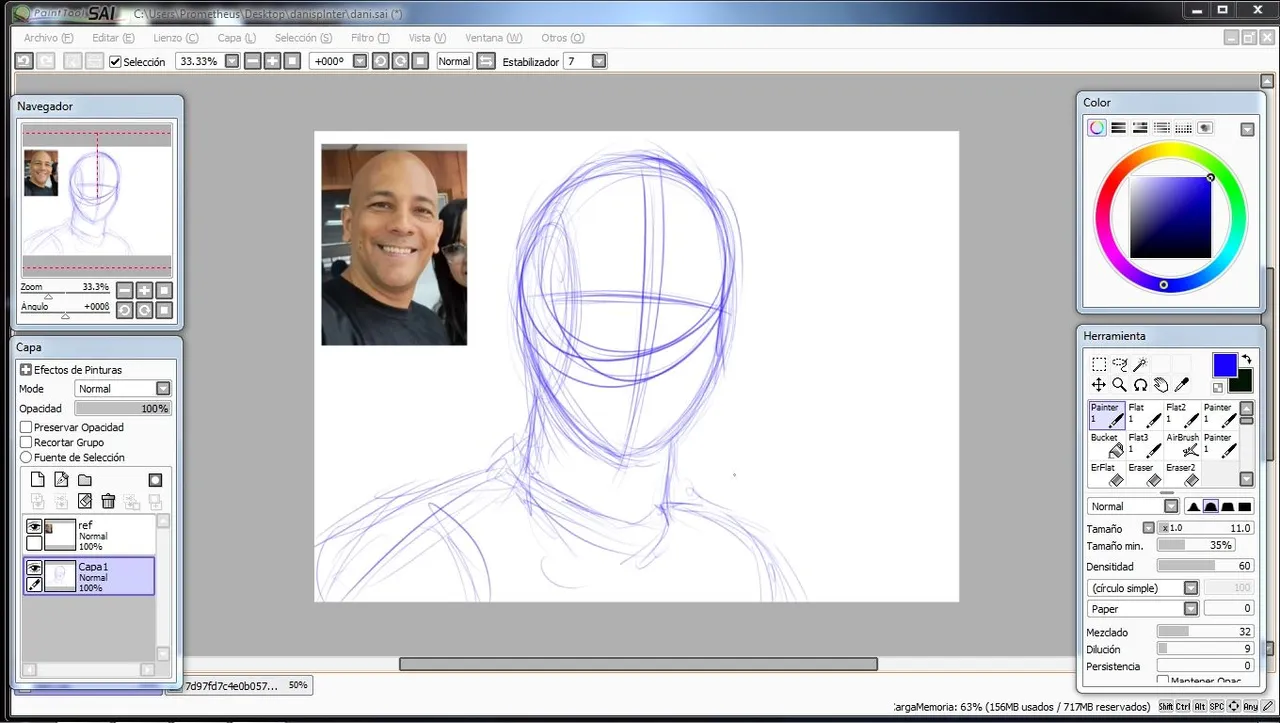Choose the Bucket fill tool
The width and height of the screenshot is (1280, 723).
coord(1107,445)
